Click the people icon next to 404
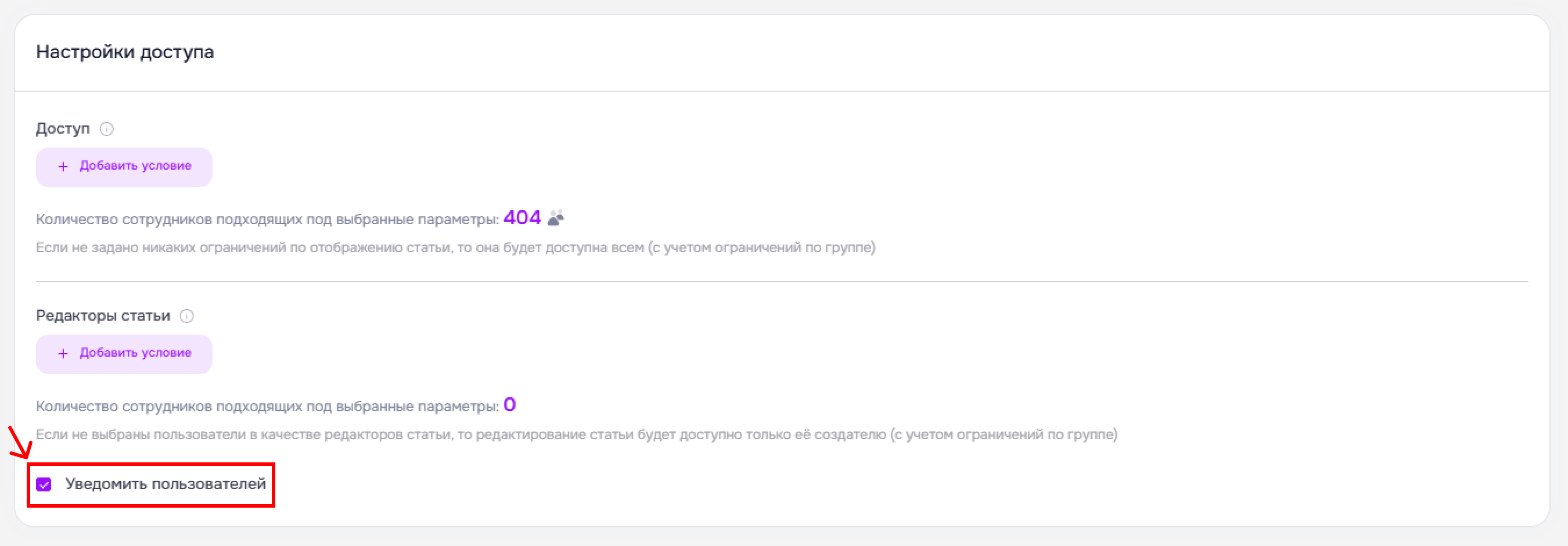Screen dimensions: 1568x546 click(x=556, y=218)
